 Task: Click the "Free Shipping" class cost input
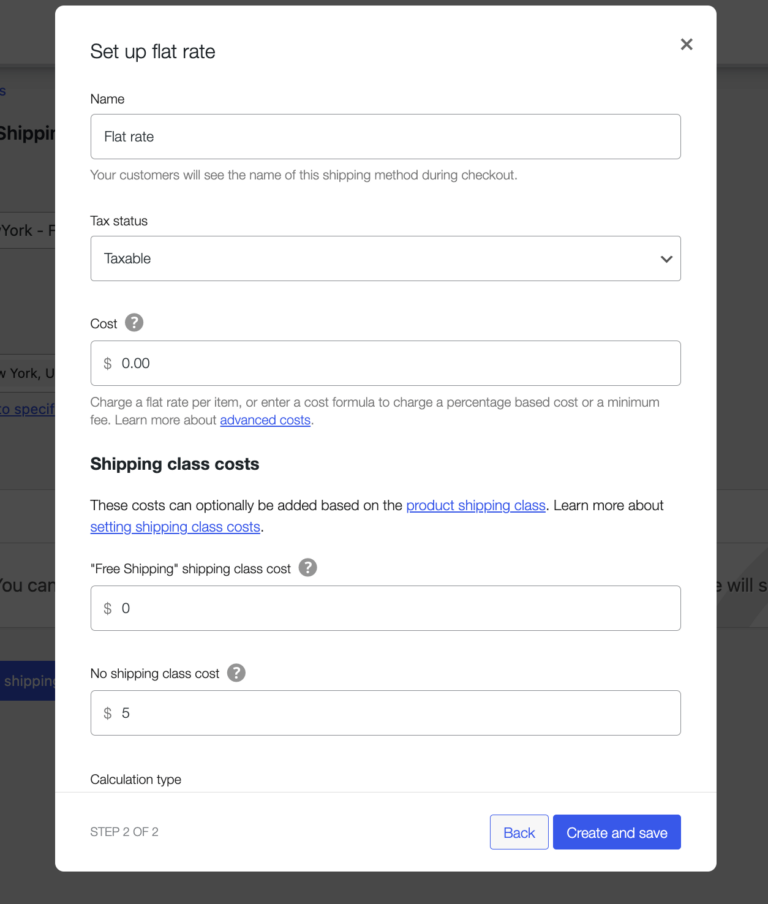click(x=385, y=608)
